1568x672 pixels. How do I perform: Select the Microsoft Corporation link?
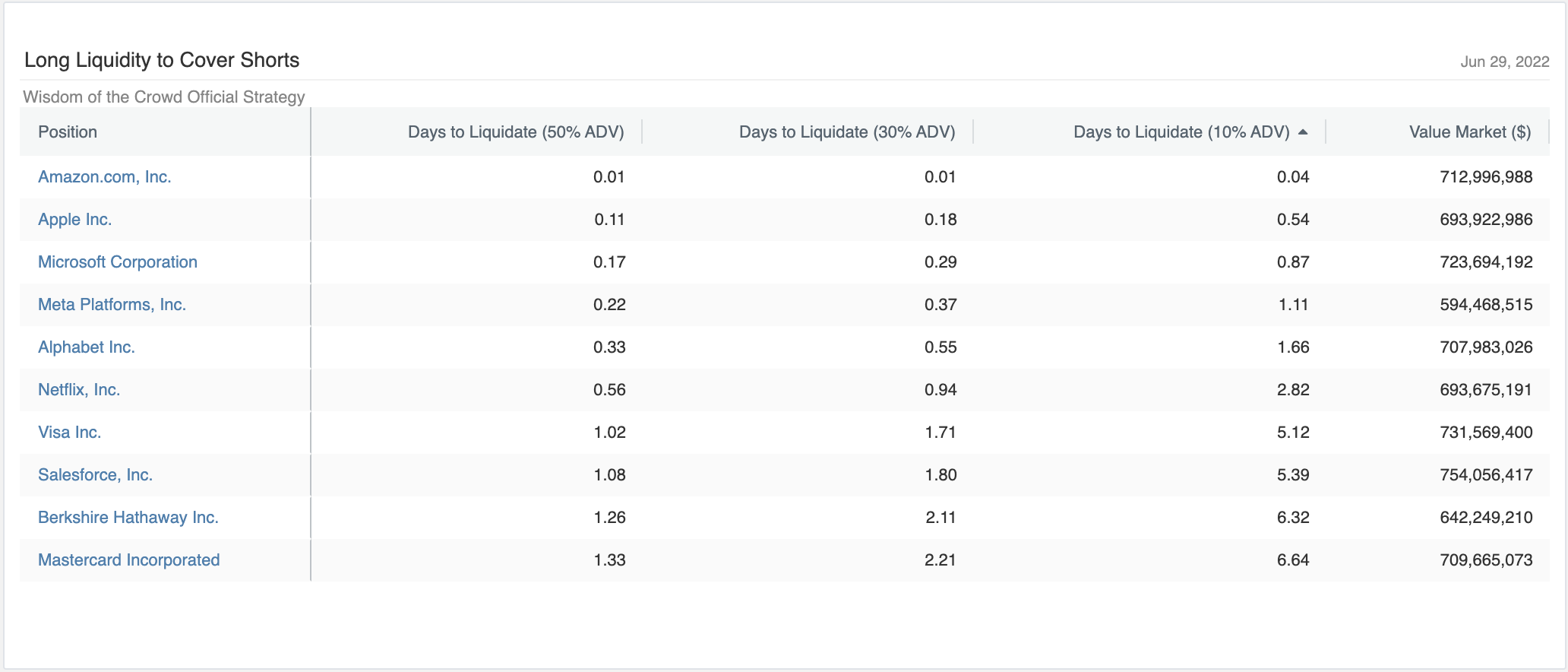[x=118, y=262]
